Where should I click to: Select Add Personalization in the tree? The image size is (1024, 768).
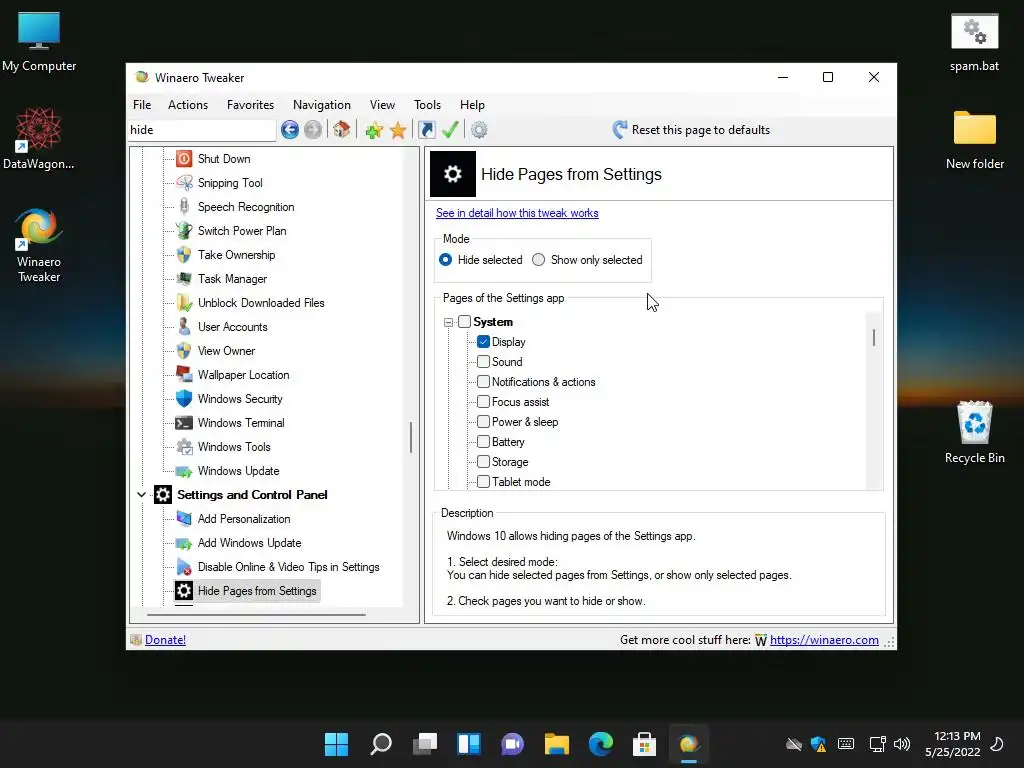point(244,519)
